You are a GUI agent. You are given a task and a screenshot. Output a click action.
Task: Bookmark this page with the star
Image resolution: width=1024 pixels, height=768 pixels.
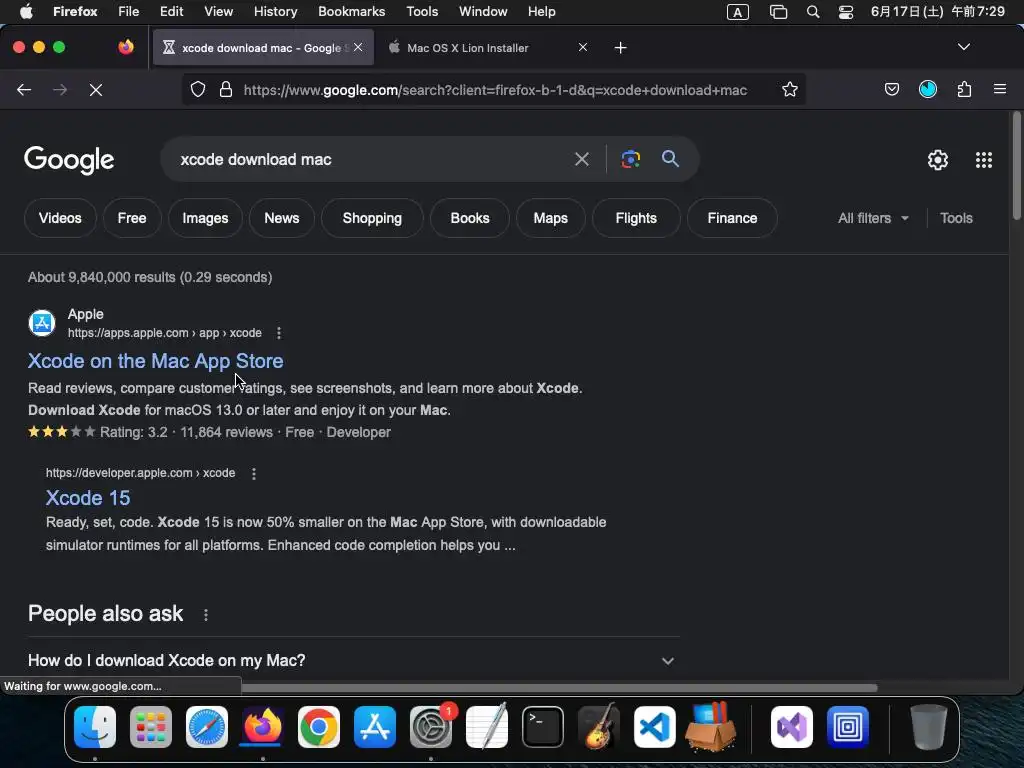tap(790, 89)
